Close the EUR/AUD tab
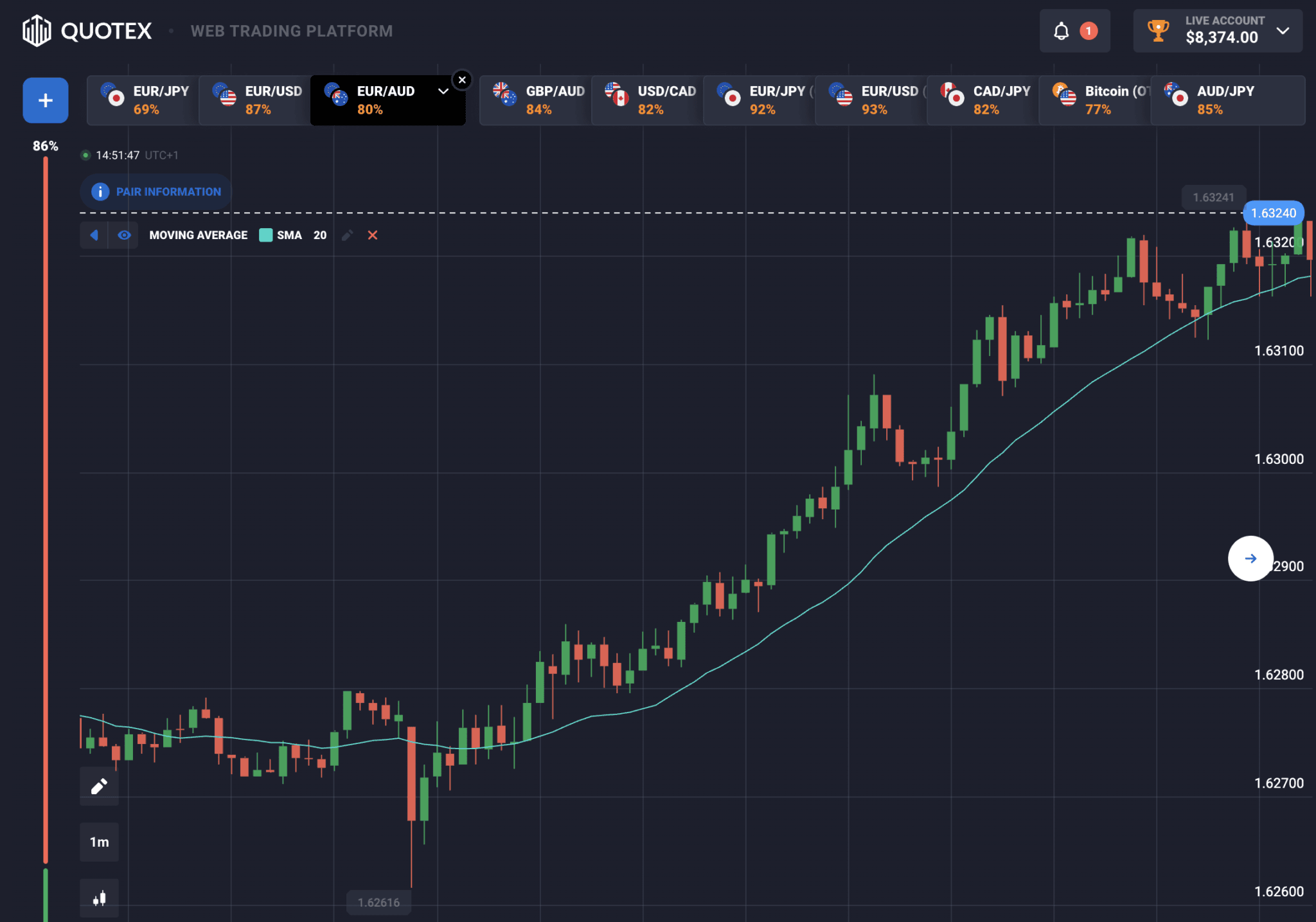 pos(462,80)
